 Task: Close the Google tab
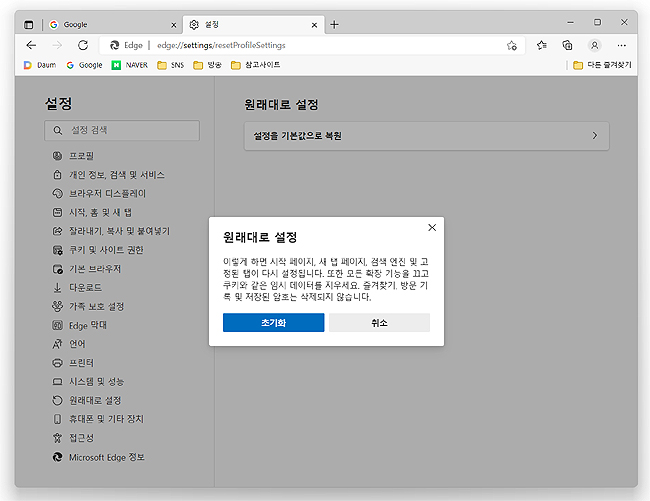coord(174,25)
